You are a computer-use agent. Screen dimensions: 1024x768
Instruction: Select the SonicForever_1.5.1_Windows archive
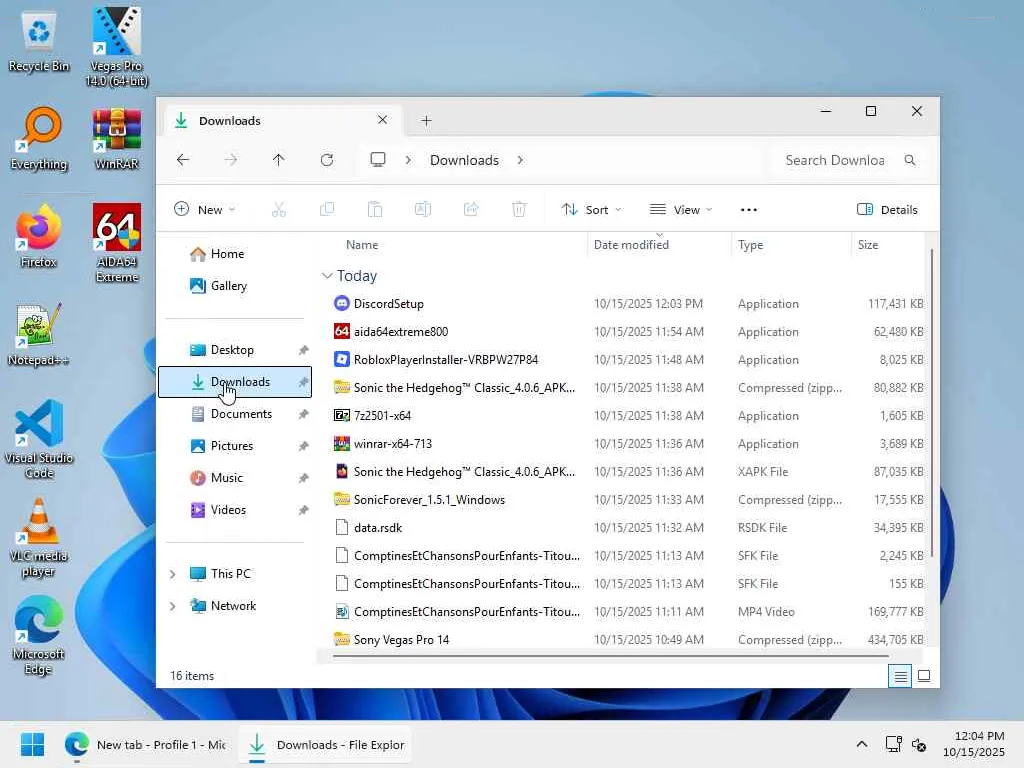point(429,500)
